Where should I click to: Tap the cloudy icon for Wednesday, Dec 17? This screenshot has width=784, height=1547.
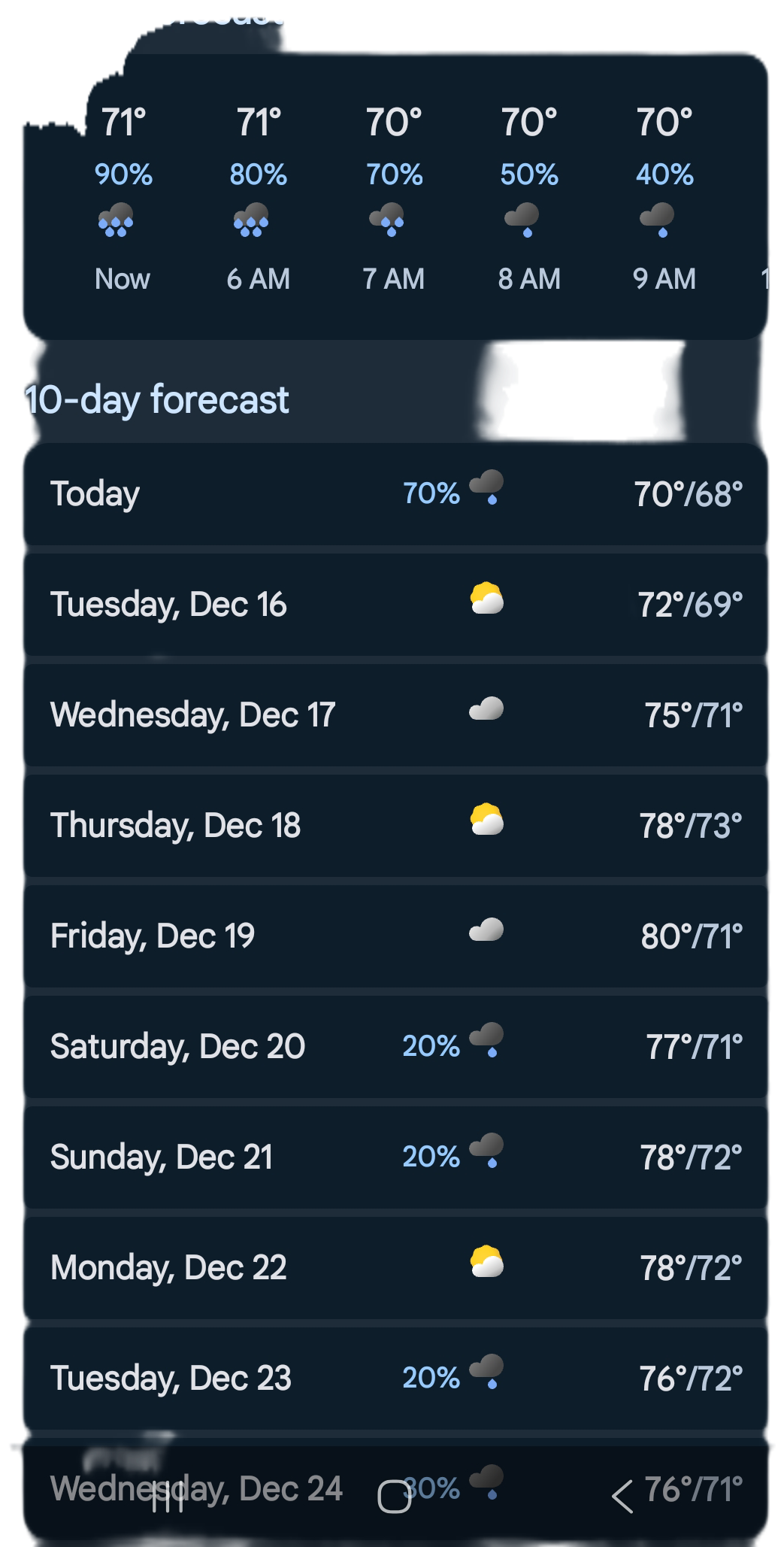click(x=486, y=709)
